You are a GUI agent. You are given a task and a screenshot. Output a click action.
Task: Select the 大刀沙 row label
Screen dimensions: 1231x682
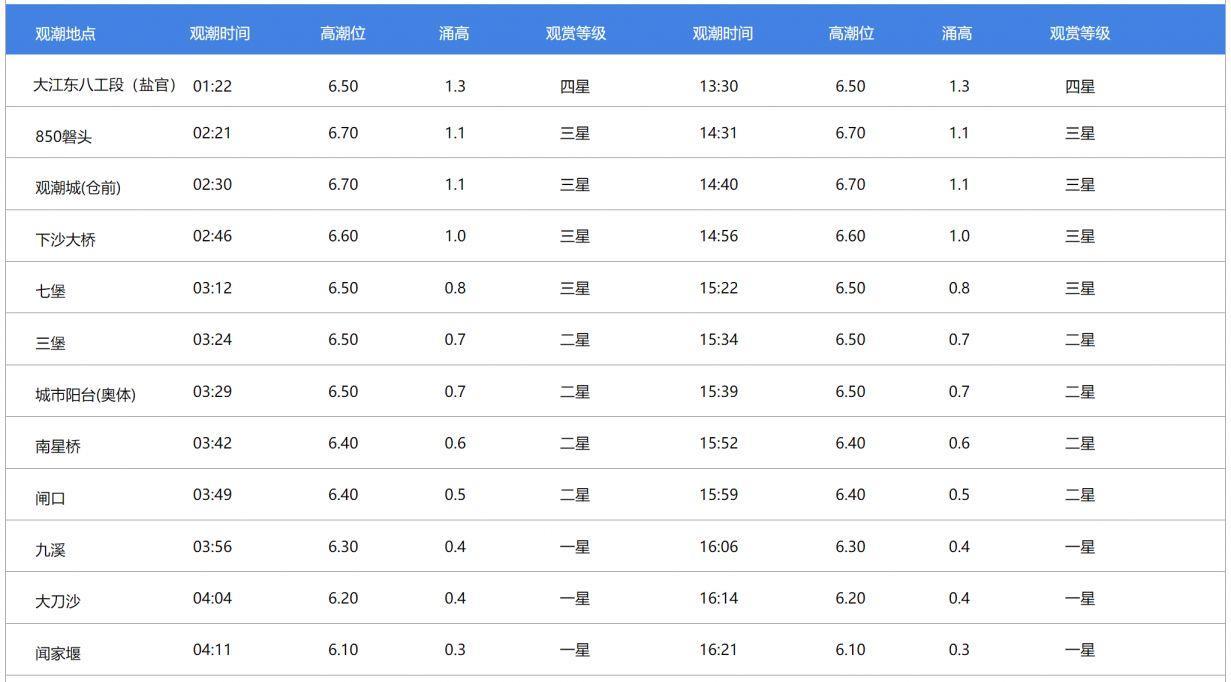pos(58,602)
